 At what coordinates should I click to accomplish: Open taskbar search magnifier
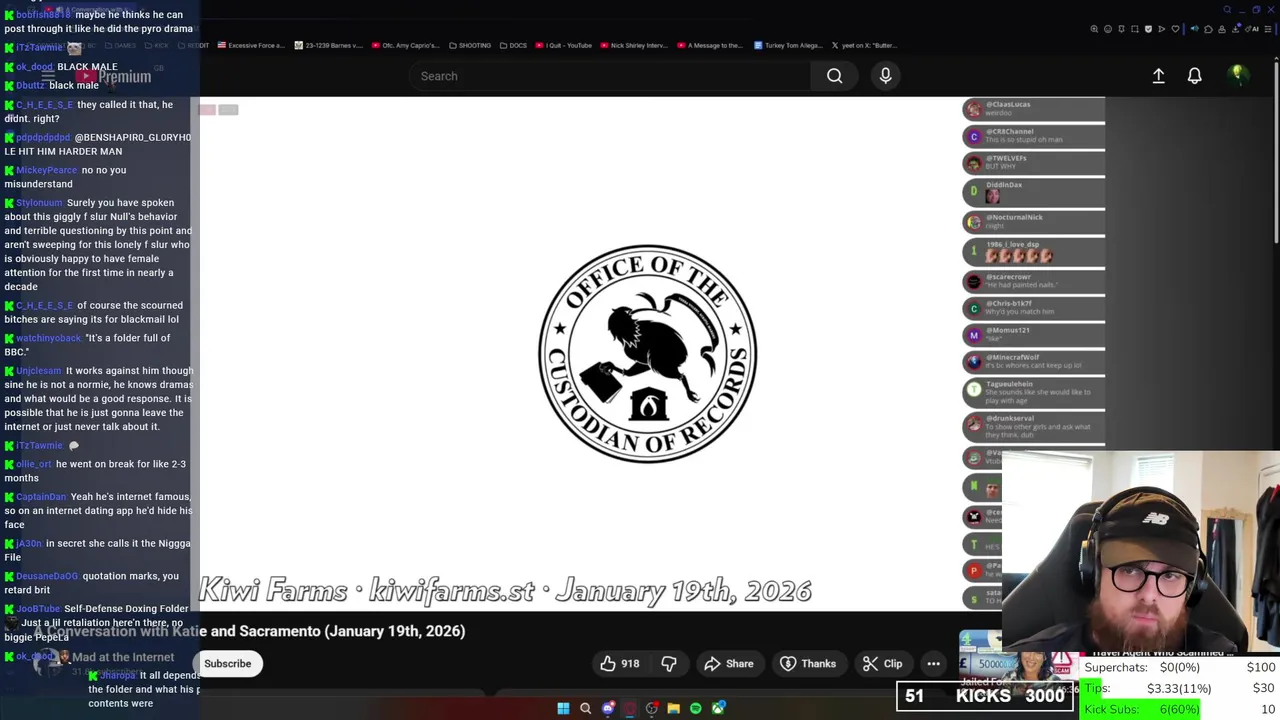pyautogui.click(x=585, y=708)
